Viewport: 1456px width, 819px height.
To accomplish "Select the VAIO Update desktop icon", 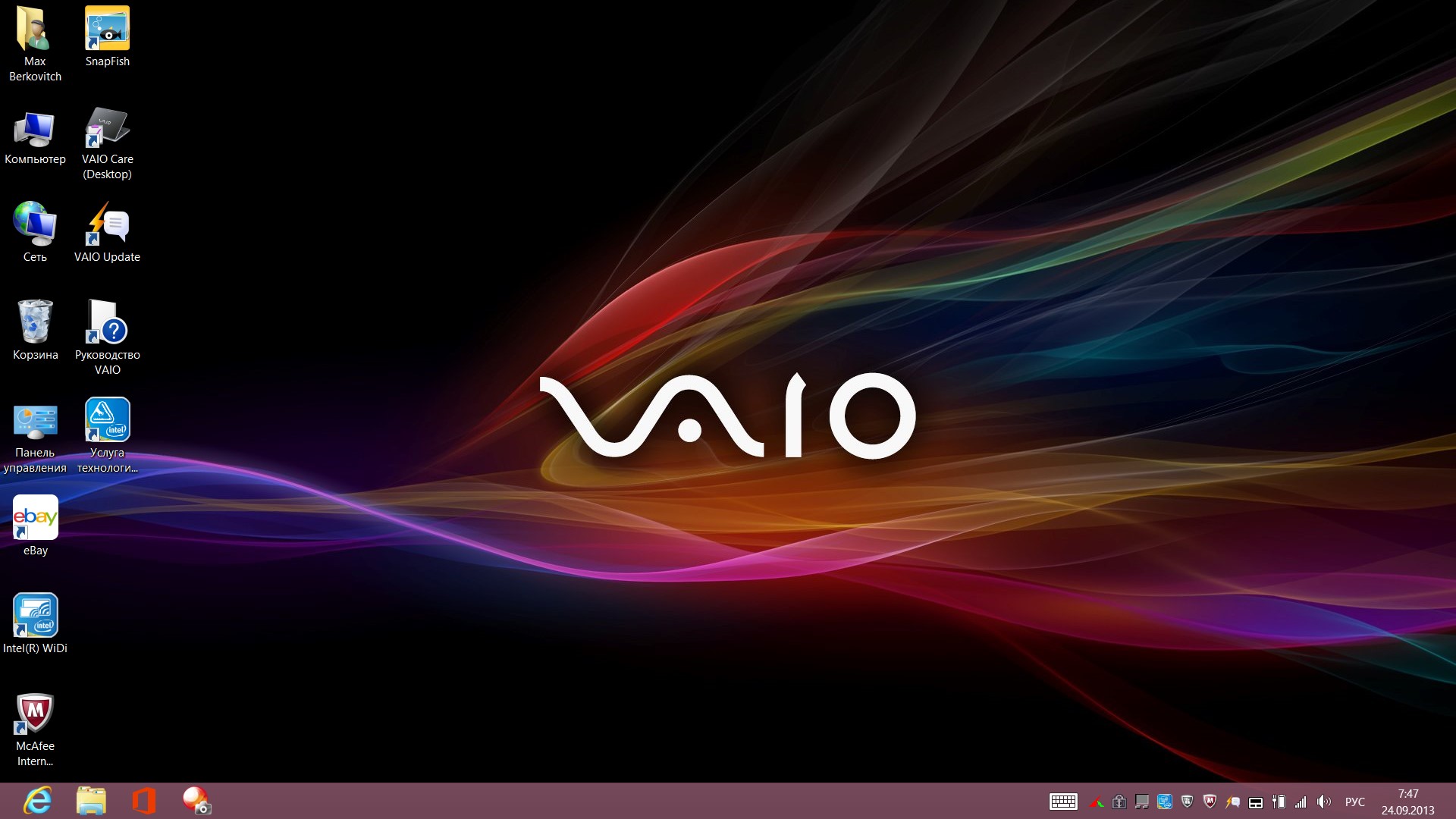I will 107,226.
